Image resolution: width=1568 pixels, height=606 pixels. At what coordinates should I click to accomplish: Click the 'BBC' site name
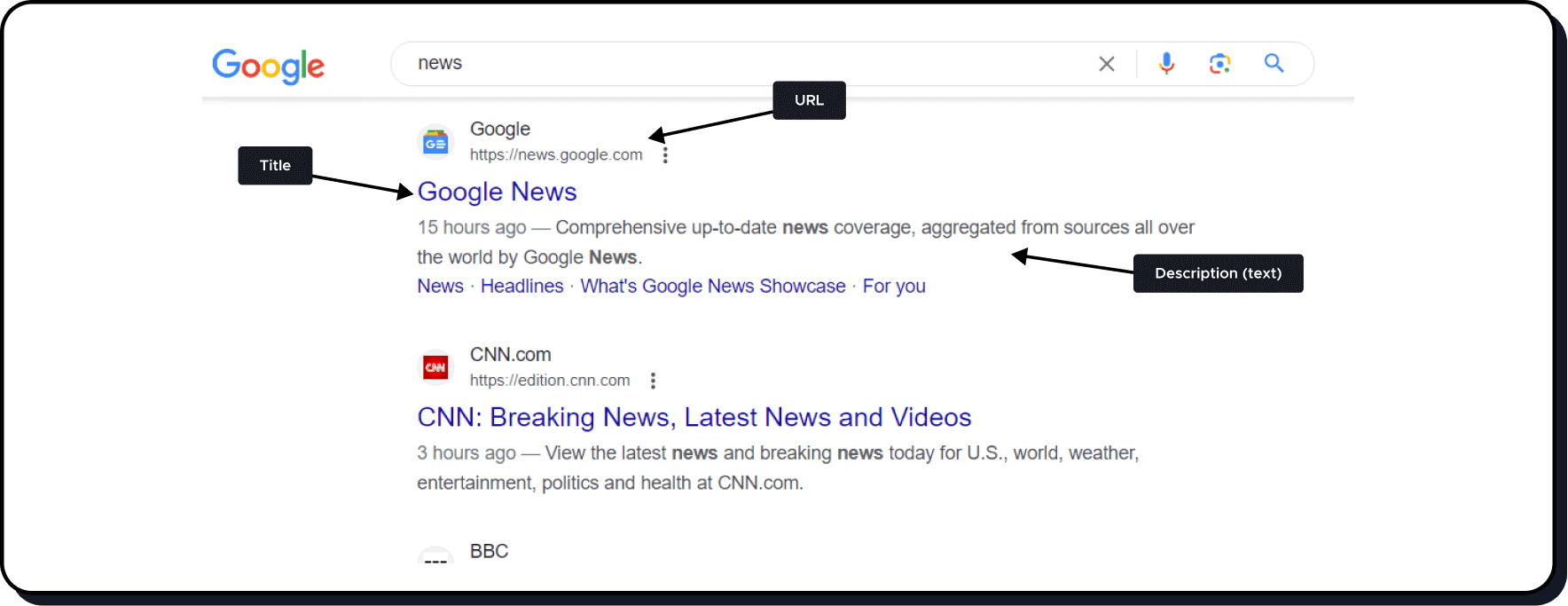coord(489,551)
